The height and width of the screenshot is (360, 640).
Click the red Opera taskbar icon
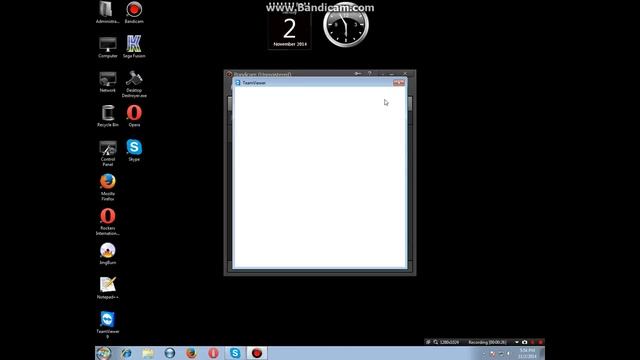[x=213, y=353]
